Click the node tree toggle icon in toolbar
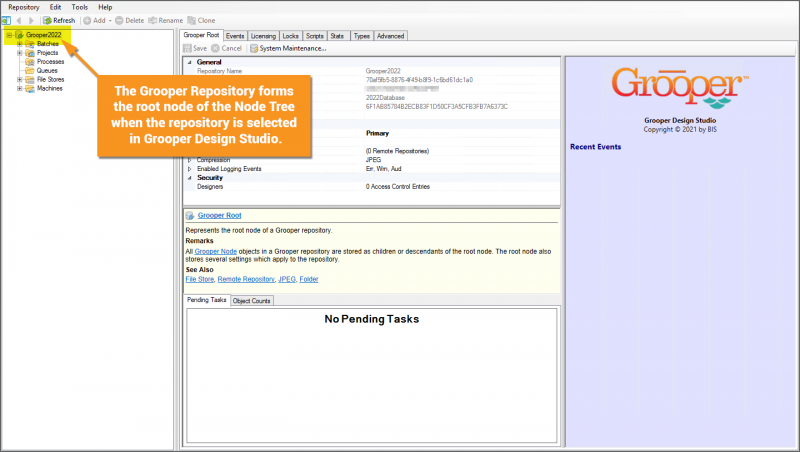 (x=6, y=20)
